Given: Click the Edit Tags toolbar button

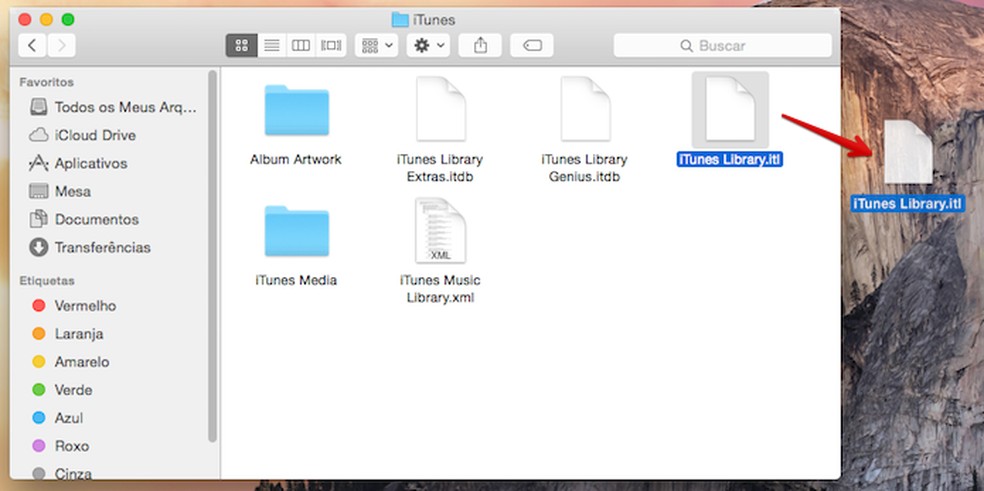Looking at the screenshot, I should (532, 45).
